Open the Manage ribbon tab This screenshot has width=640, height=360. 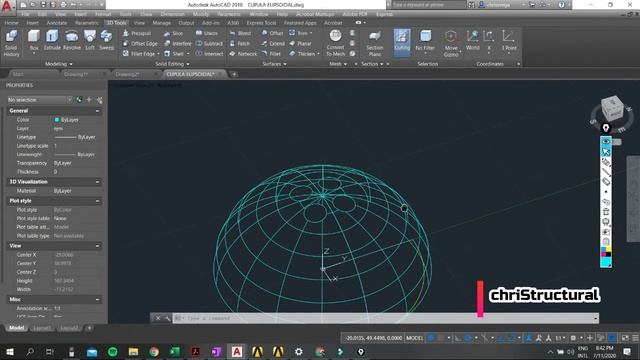pyautogui.click(x=162, y=23)
